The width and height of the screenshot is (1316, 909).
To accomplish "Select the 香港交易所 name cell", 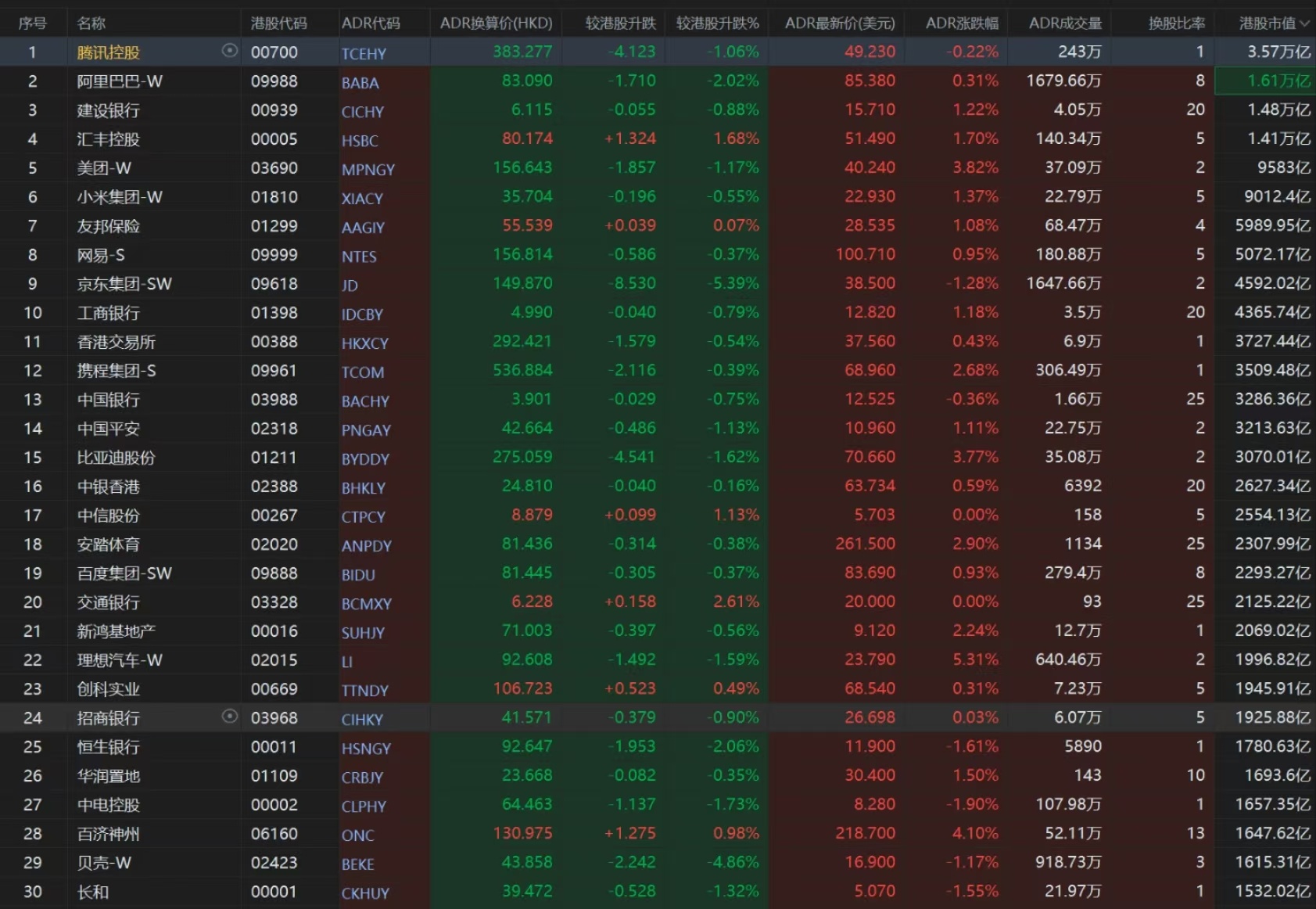I will tap(117, 342).
